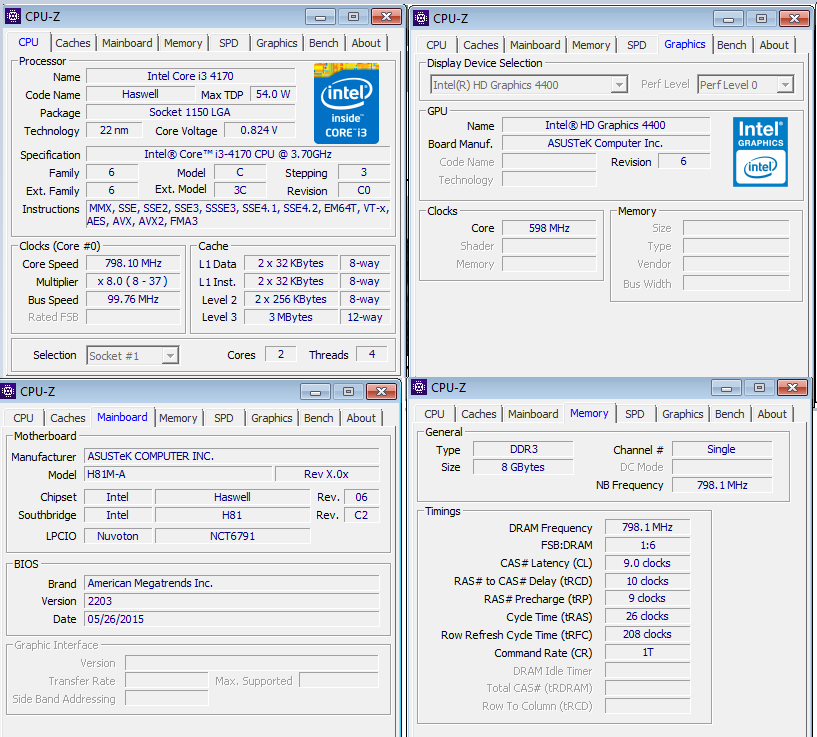Image resolution: width=817 pixels, height=737 pixels.
Task: Open SPD tab in the Graphics window
Action: tap(637, 45)
